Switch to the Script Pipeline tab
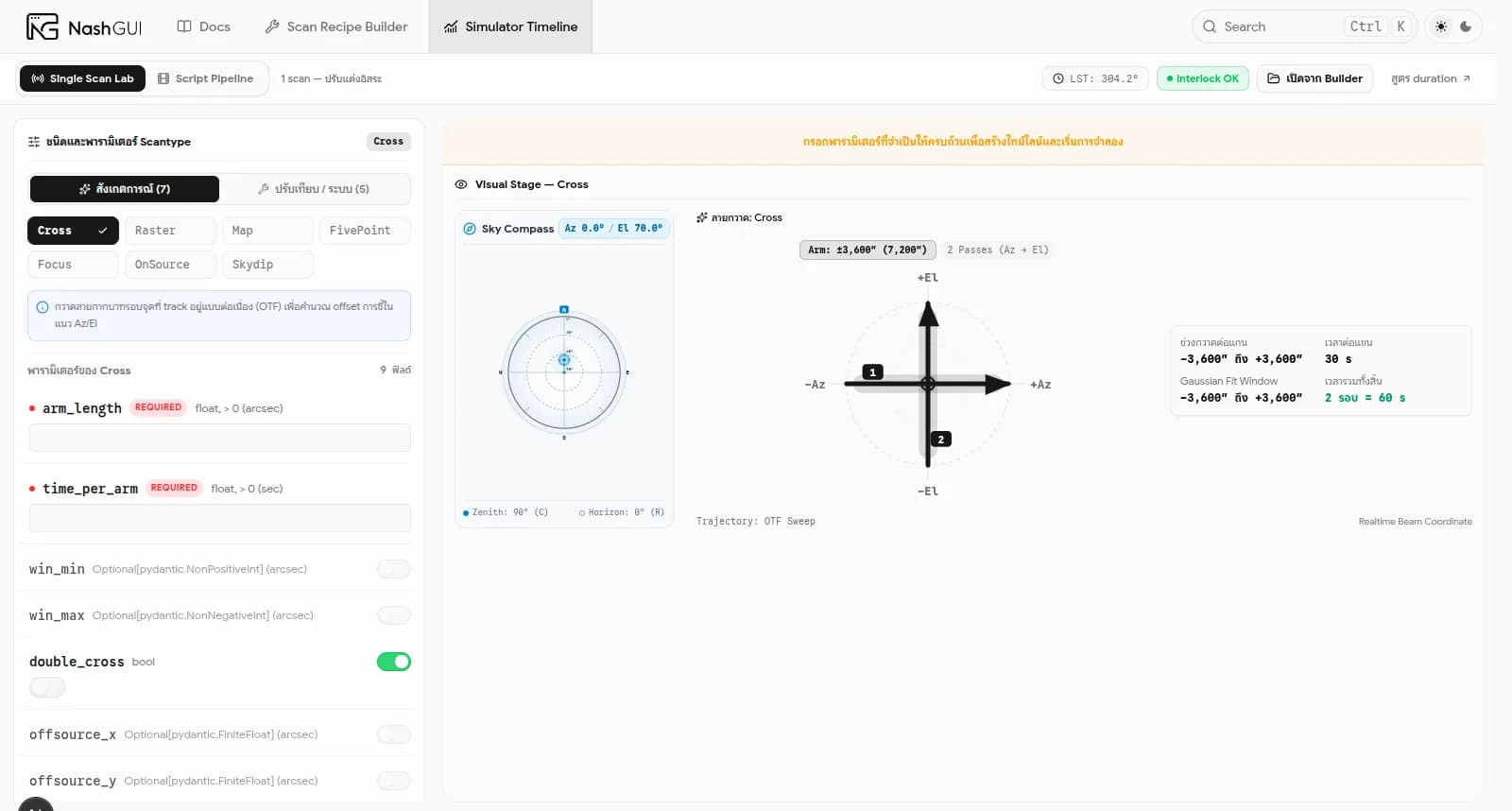 coord(206,78)
